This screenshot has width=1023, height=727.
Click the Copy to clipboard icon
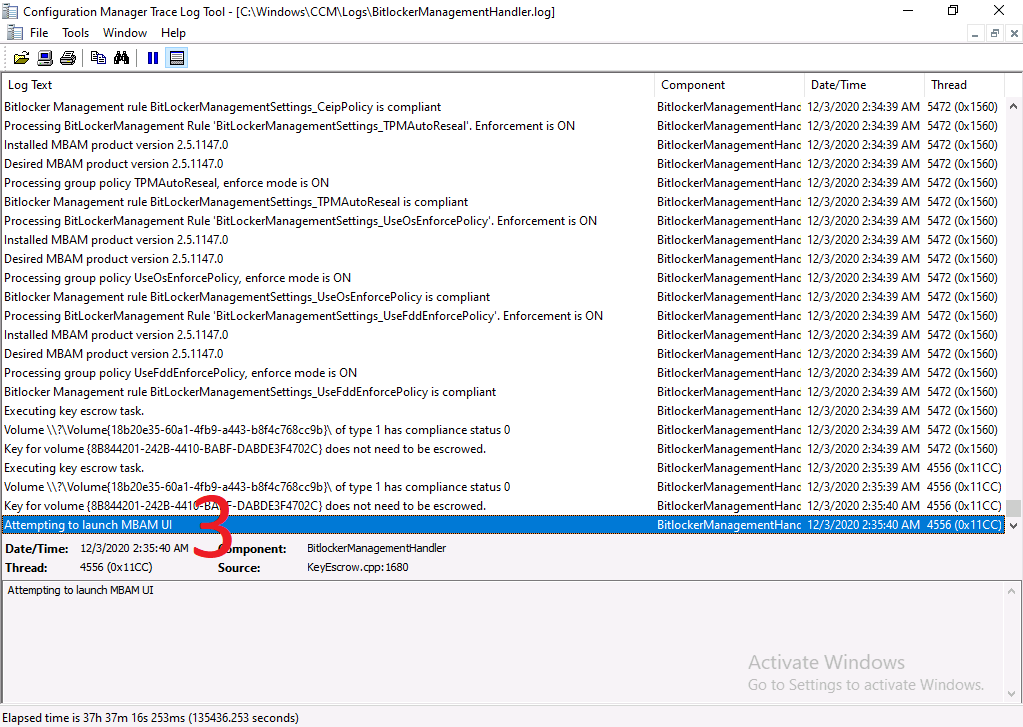pyautogui.click(x=99, y=58)
